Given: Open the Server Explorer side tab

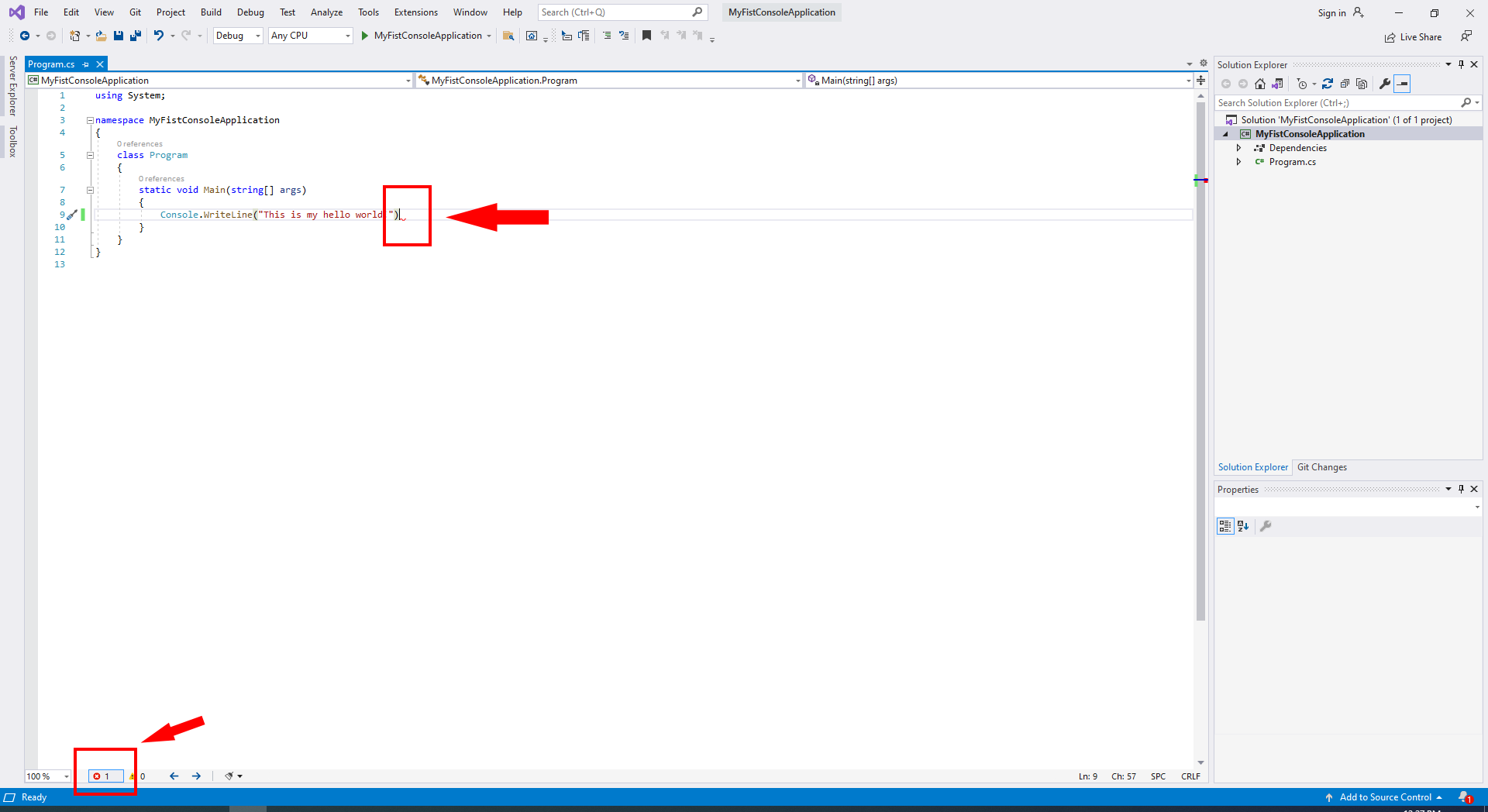Looking at the screenshot, I should (12, 86).
